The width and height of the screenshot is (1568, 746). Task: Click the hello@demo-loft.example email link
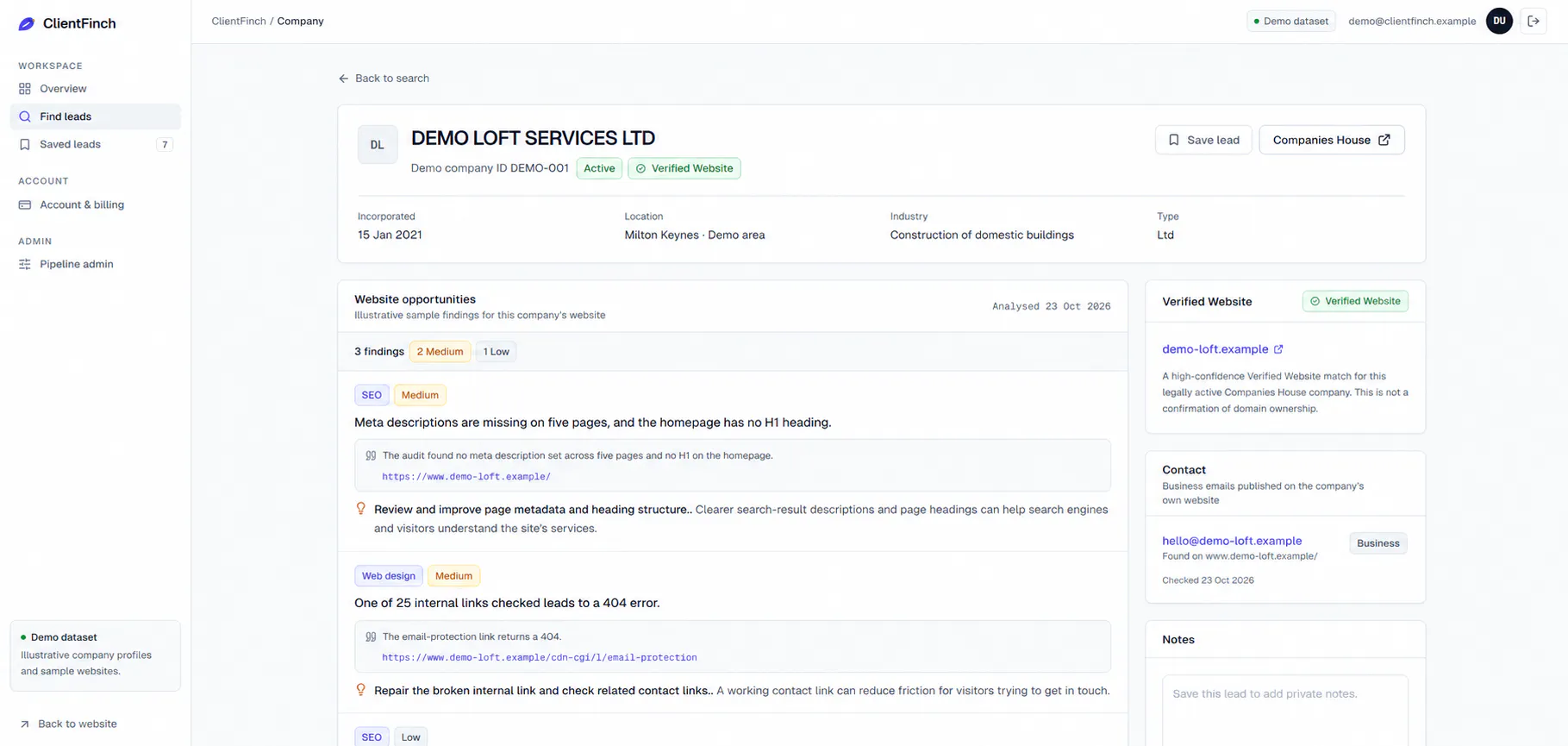[x=1231, y=541]
